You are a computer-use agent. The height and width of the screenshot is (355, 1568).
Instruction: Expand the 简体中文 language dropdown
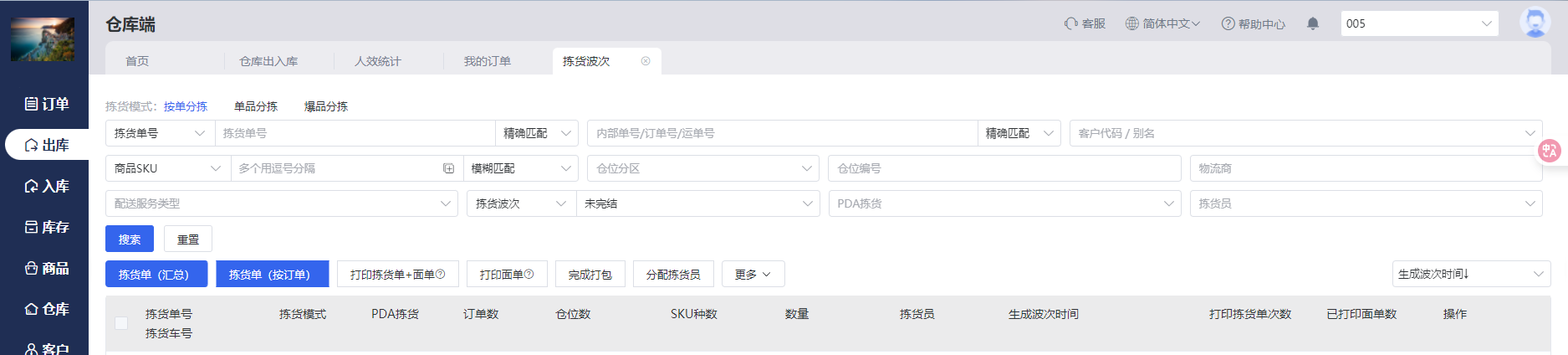point(1162,23)
